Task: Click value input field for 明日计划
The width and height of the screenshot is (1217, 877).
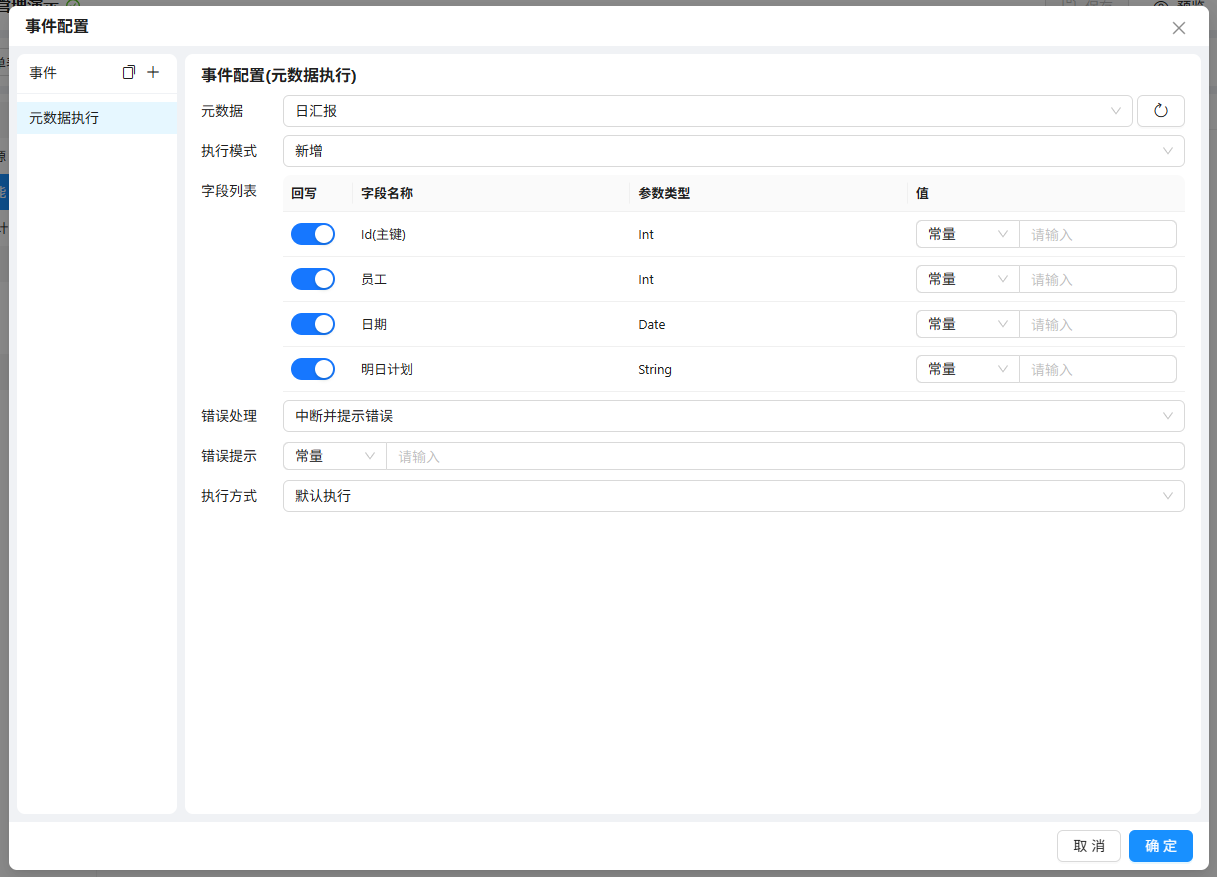Action: pos(1098,369)
